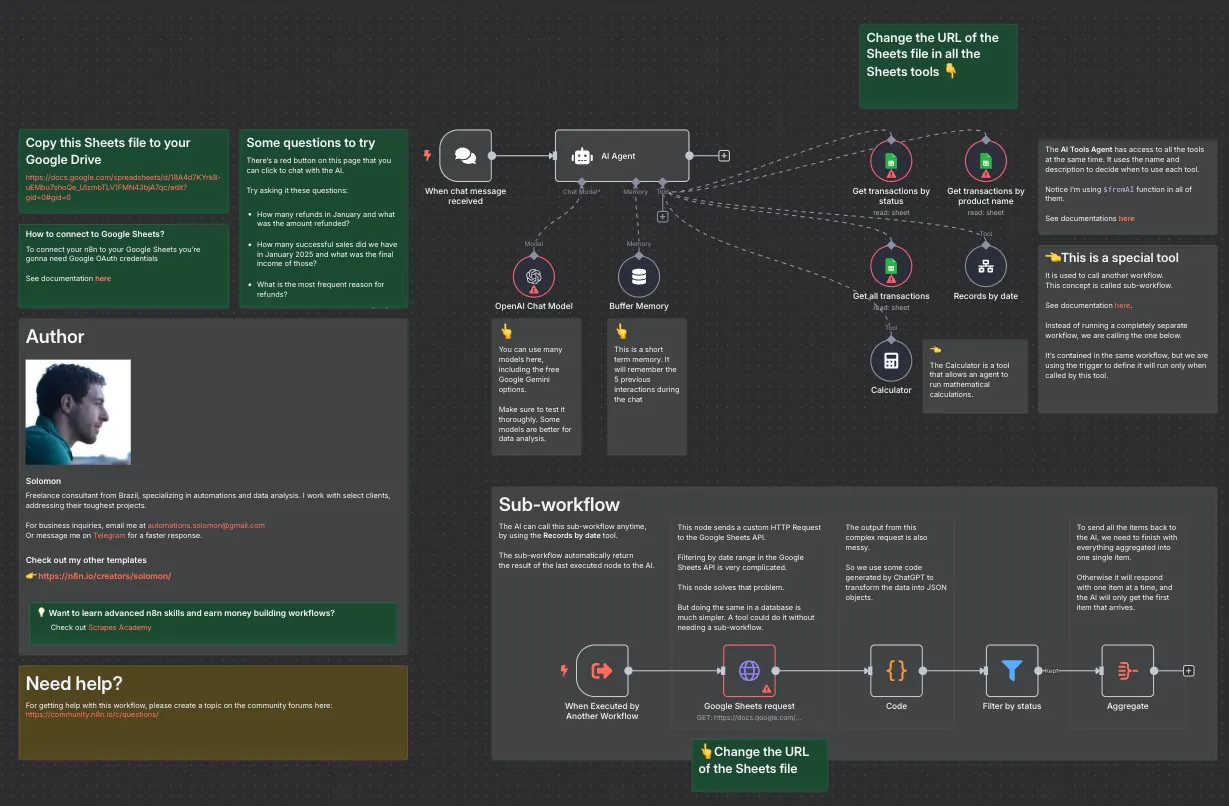Viewport: 1229px width, 806px height.
Task: Select the When chat message received trigger node
Action: [465, 155]
